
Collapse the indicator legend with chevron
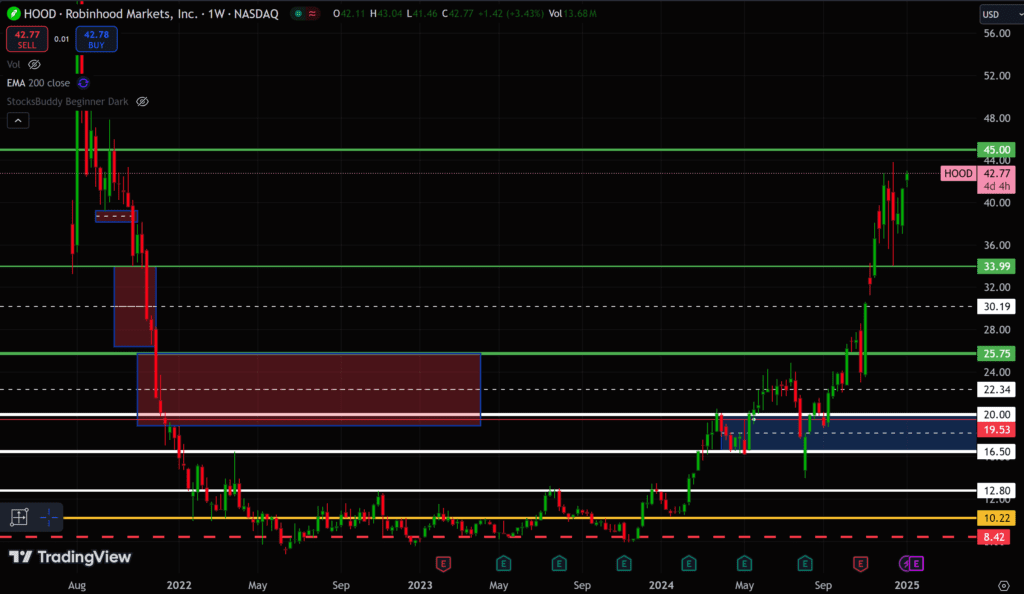pos(18,121)
